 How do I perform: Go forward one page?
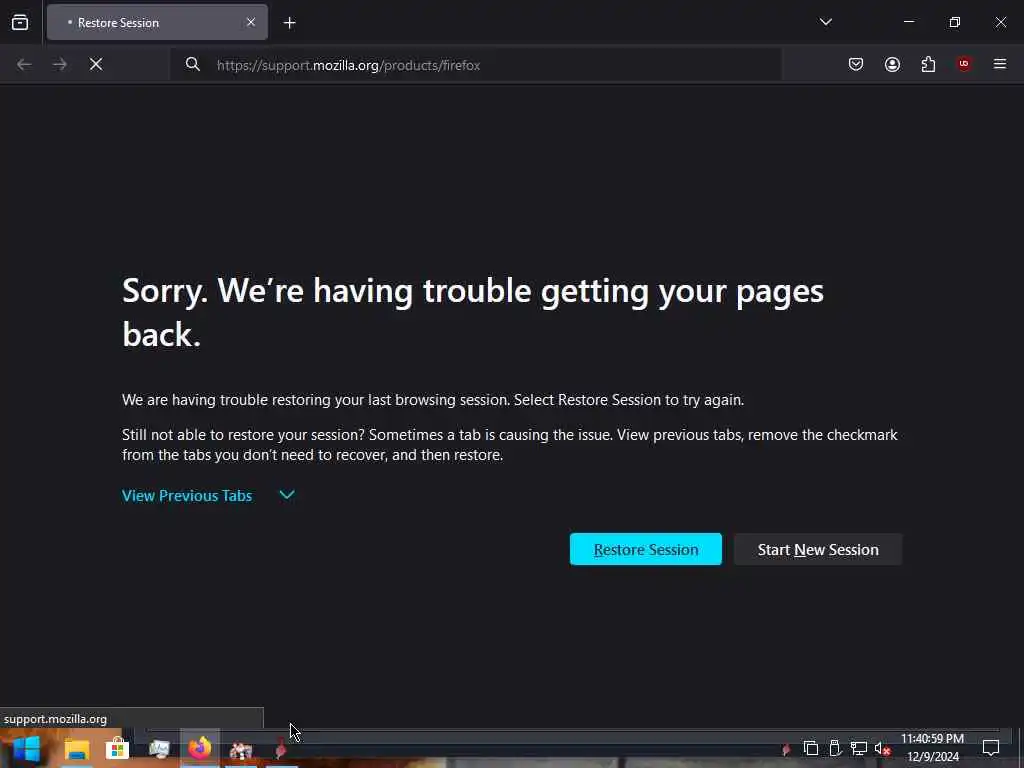coord(60,64)
